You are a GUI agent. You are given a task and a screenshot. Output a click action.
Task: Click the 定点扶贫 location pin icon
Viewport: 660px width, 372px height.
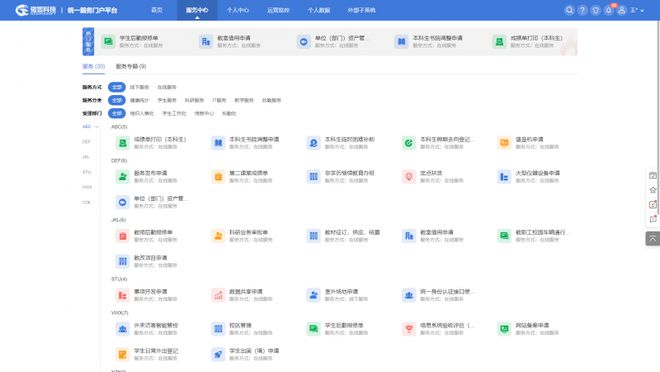(409, 176)
